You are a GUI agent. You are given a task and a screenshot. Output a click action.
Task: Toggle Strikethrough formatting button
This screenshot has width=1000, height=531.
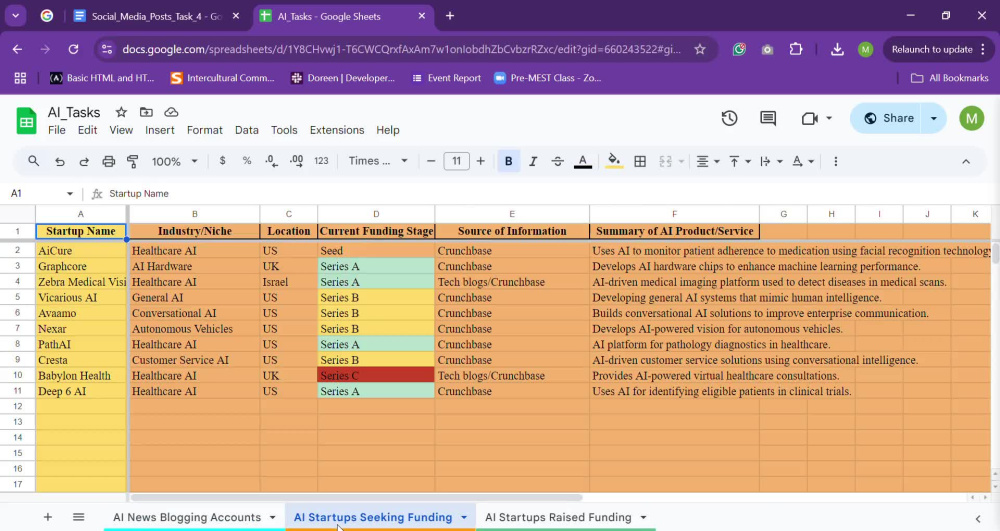click(x=557, y=161)
